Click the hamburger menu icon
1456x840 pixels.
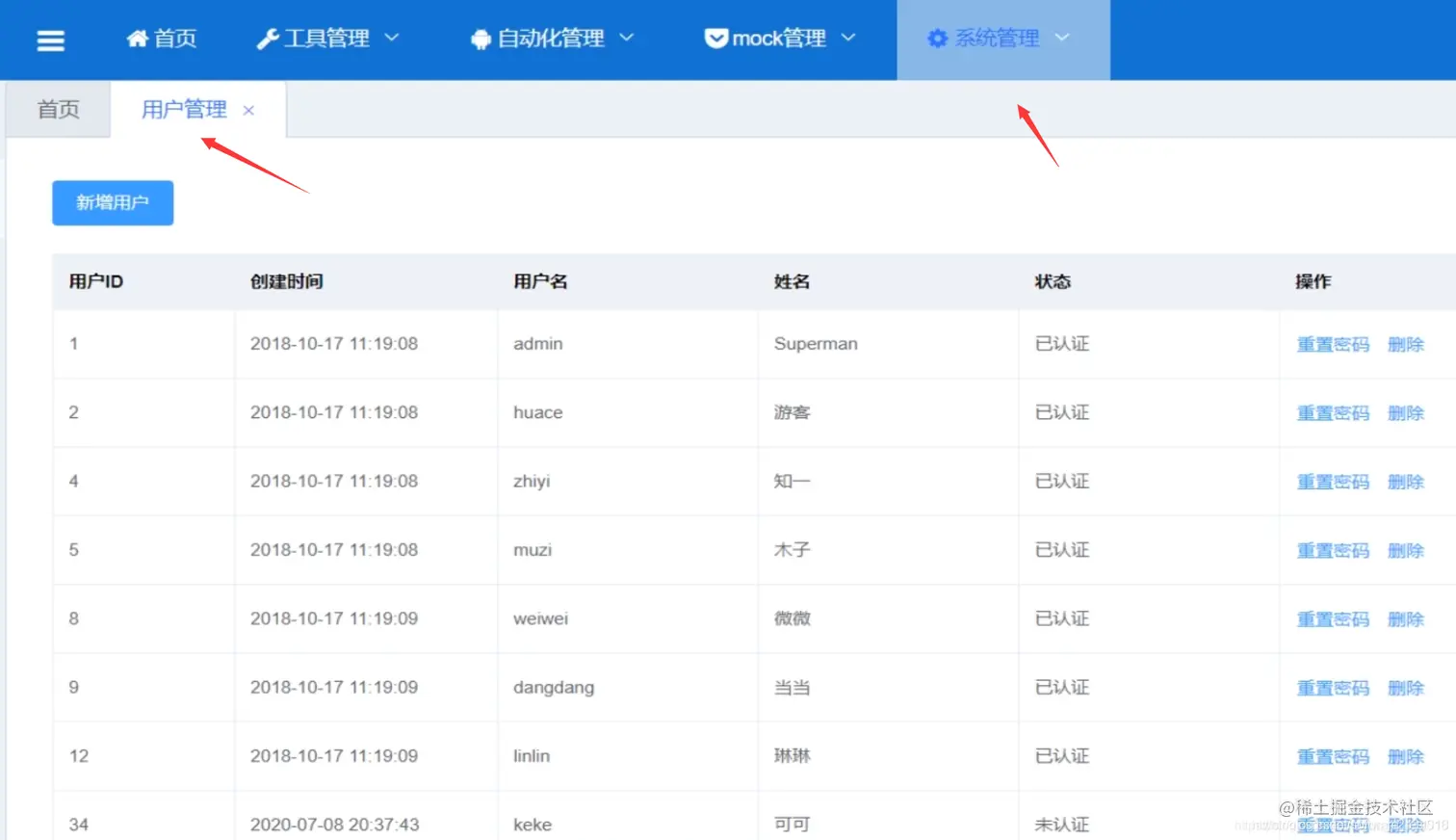tap(50, 39)
